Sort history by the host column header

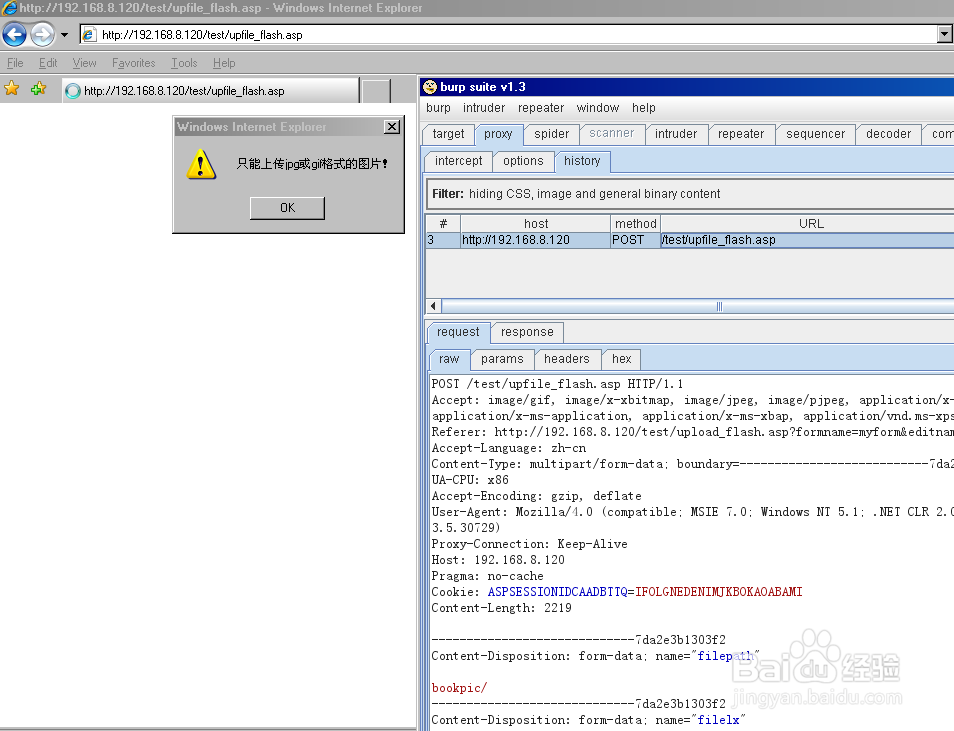pos(535,223)
